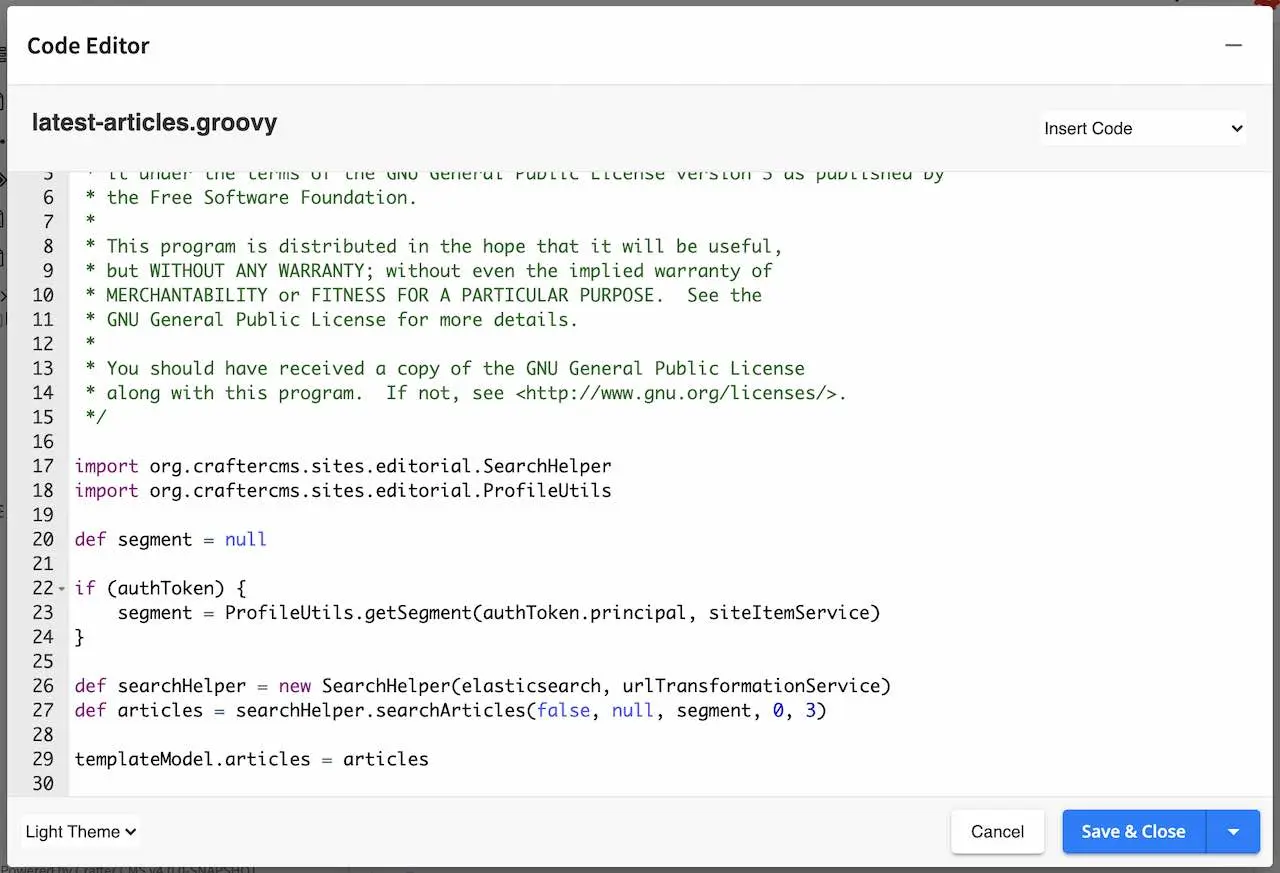This screenshot has height=873, width=1280.
Task: Click the 'def searchHelper = new SearchHelper' line
Action: click(483, 686)
